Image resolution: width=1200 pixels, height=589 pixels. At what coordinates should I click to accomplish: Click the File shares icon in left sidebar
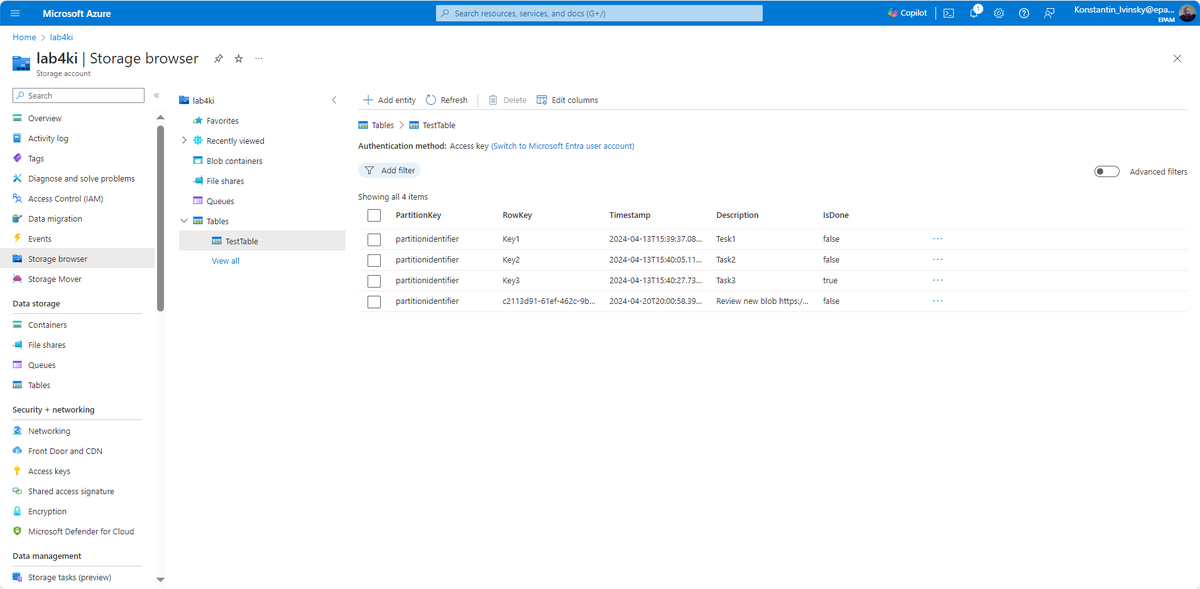pyautogui.click(x=18, y=345)
